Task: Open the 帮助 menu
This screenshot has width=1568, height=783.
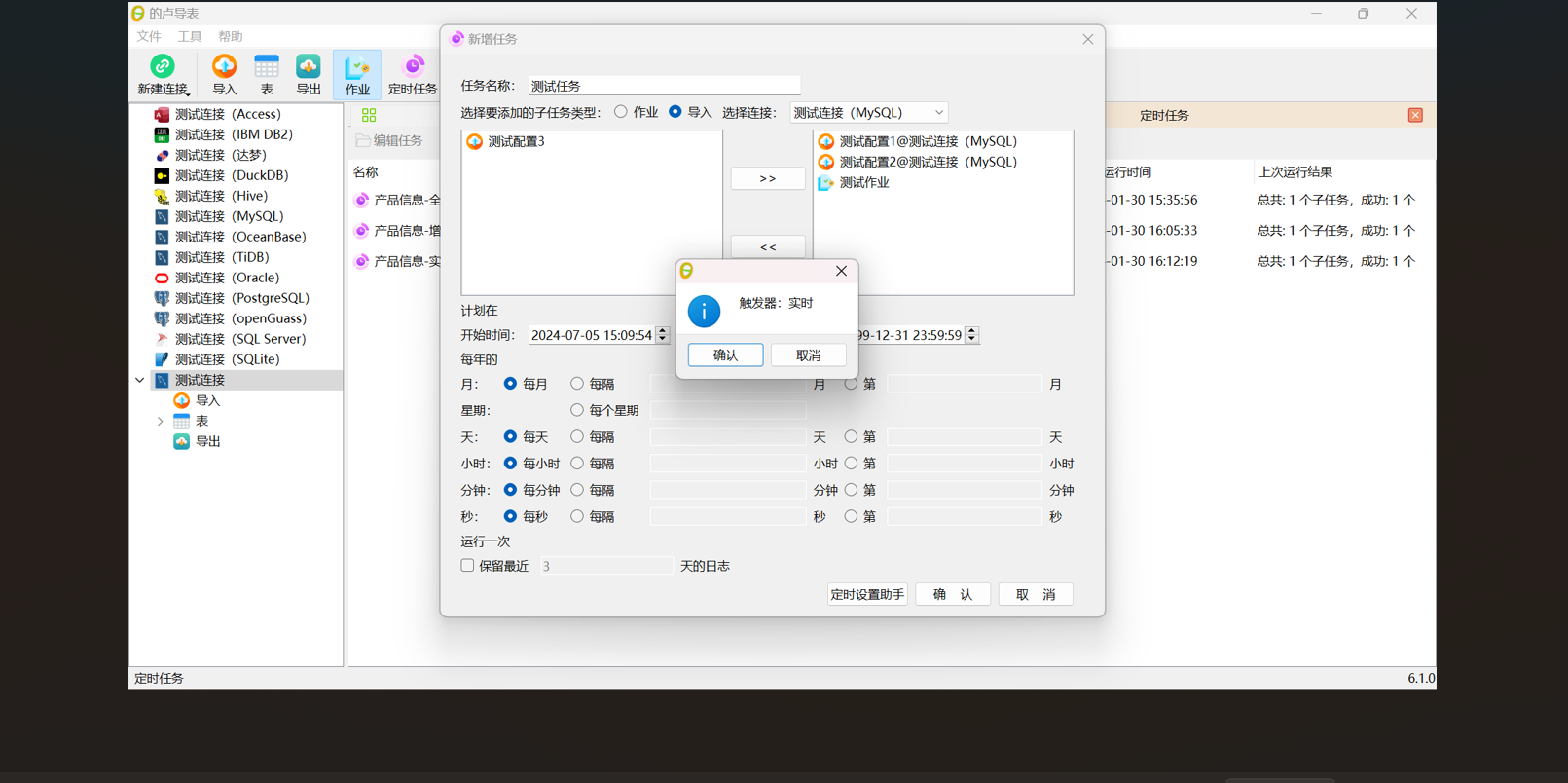Action: pos(231,36)
